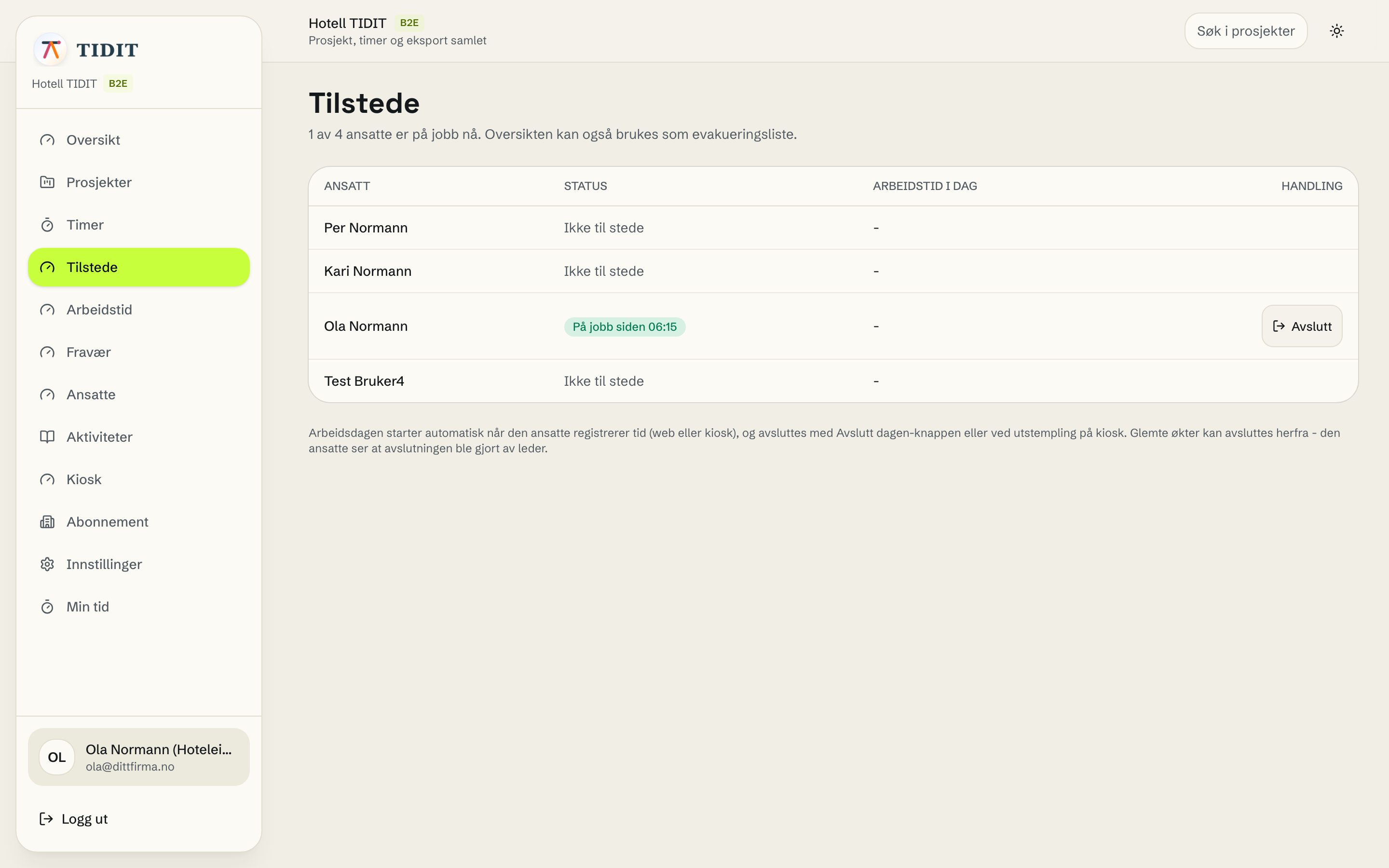Click Hotell TIDIT label in the sidebar

tap(64, 84)
